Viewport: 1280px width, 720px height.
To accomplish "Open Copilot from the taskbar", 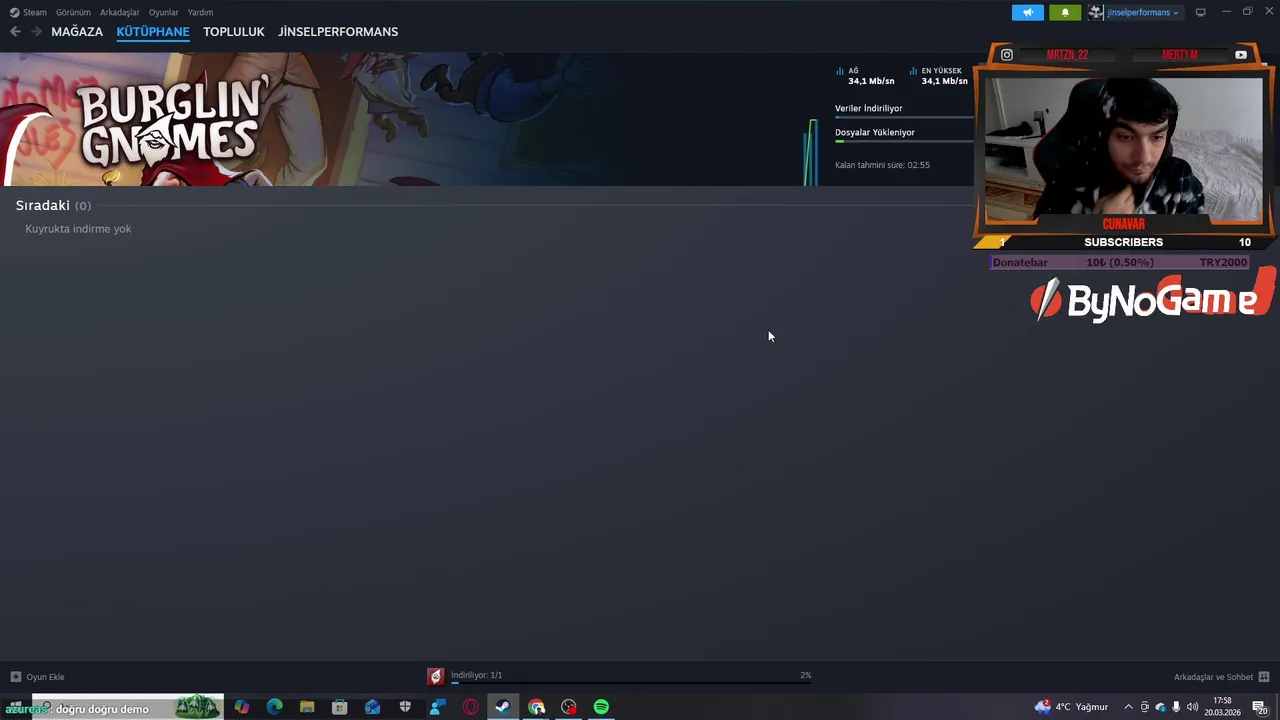I will tap(242, 707).
